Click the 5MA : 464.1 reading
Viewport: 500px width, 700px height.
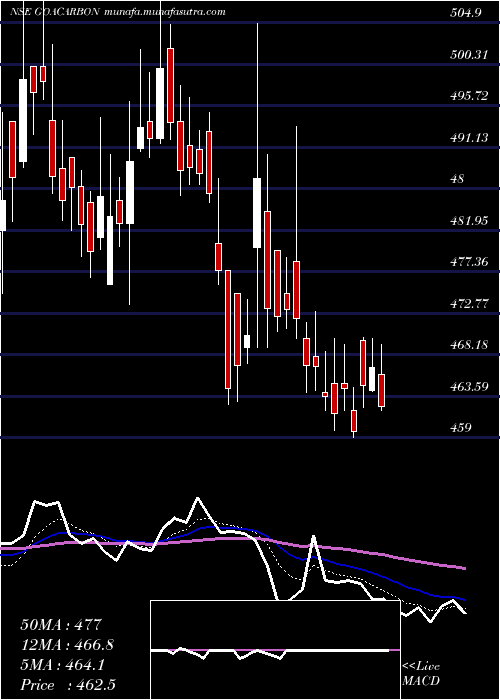[x=62, y=665]
